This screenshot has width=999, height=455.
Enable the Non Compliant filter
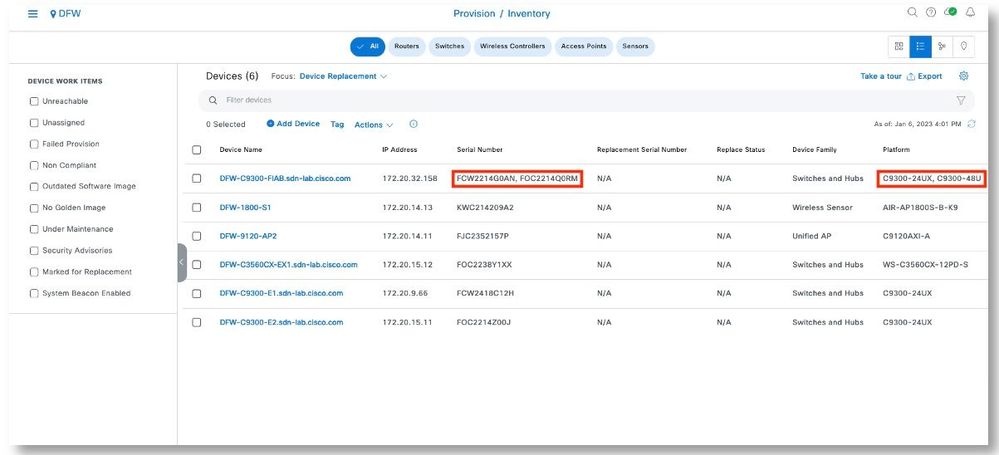pyautogui.click(x=34, y=165)
